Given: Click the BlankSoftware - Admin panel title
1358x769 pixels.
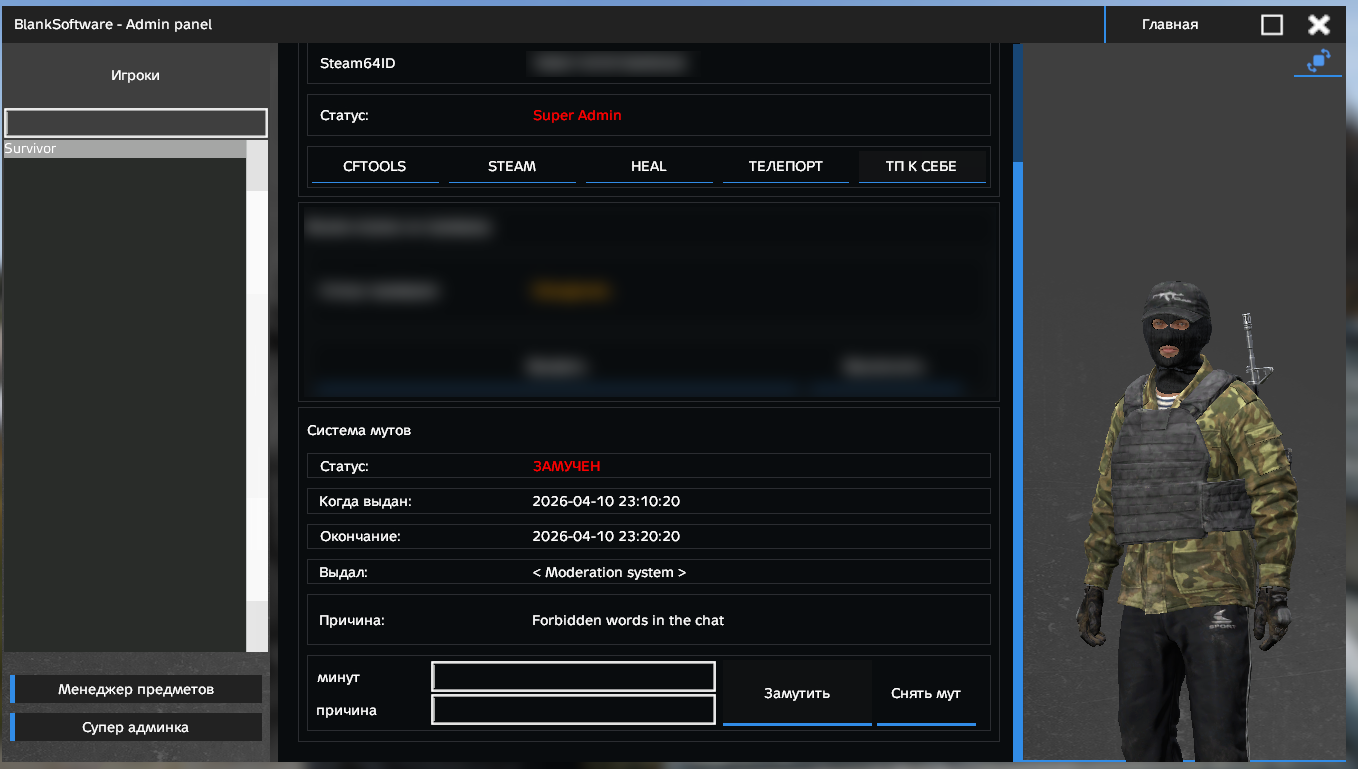Looking at the screenshot, I should [113, 24].
